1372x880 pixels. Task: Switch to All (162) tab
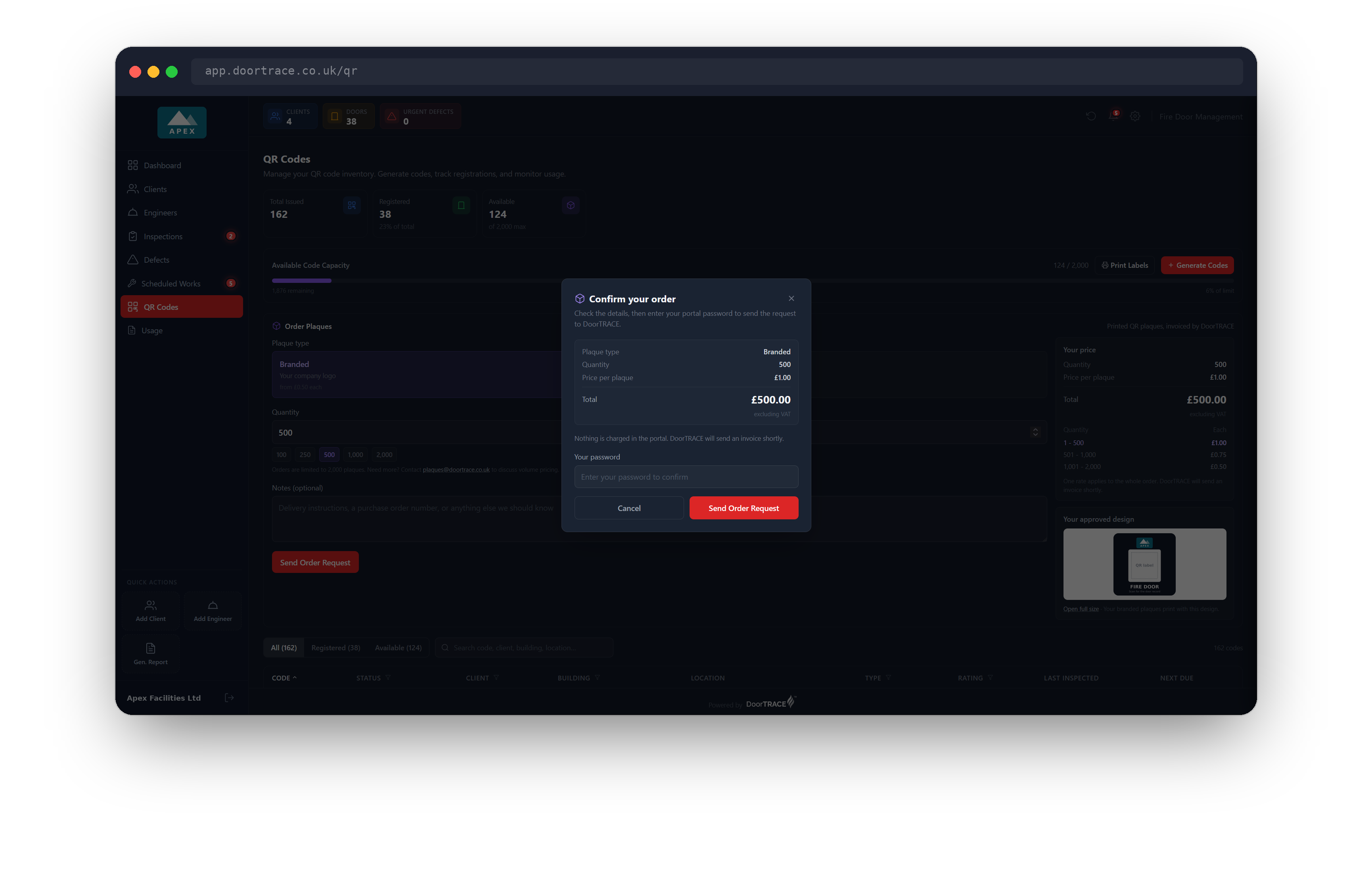[x=284, y=648]
